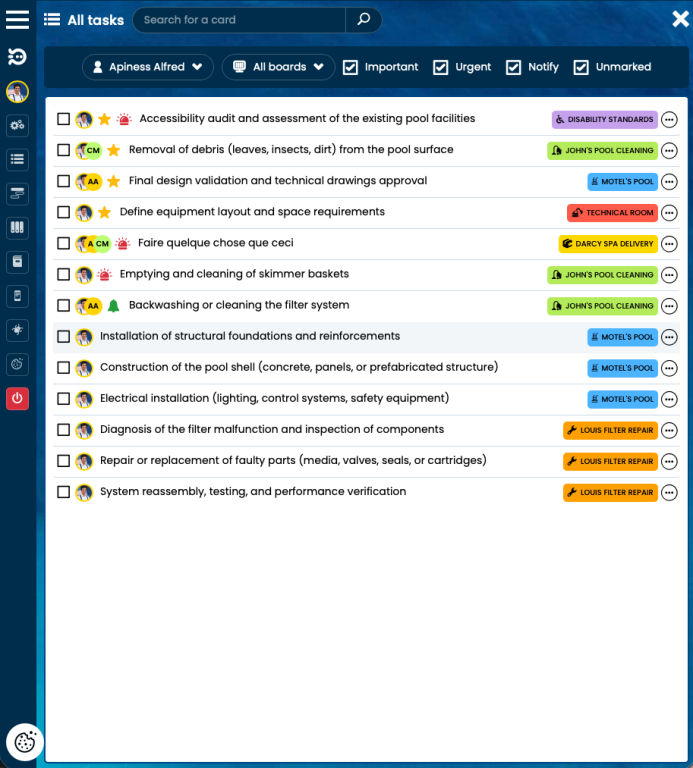Tick checkbox for Accessibility audit task
The height and width of the screenshot is (768, 693).
tap(63, 119)
